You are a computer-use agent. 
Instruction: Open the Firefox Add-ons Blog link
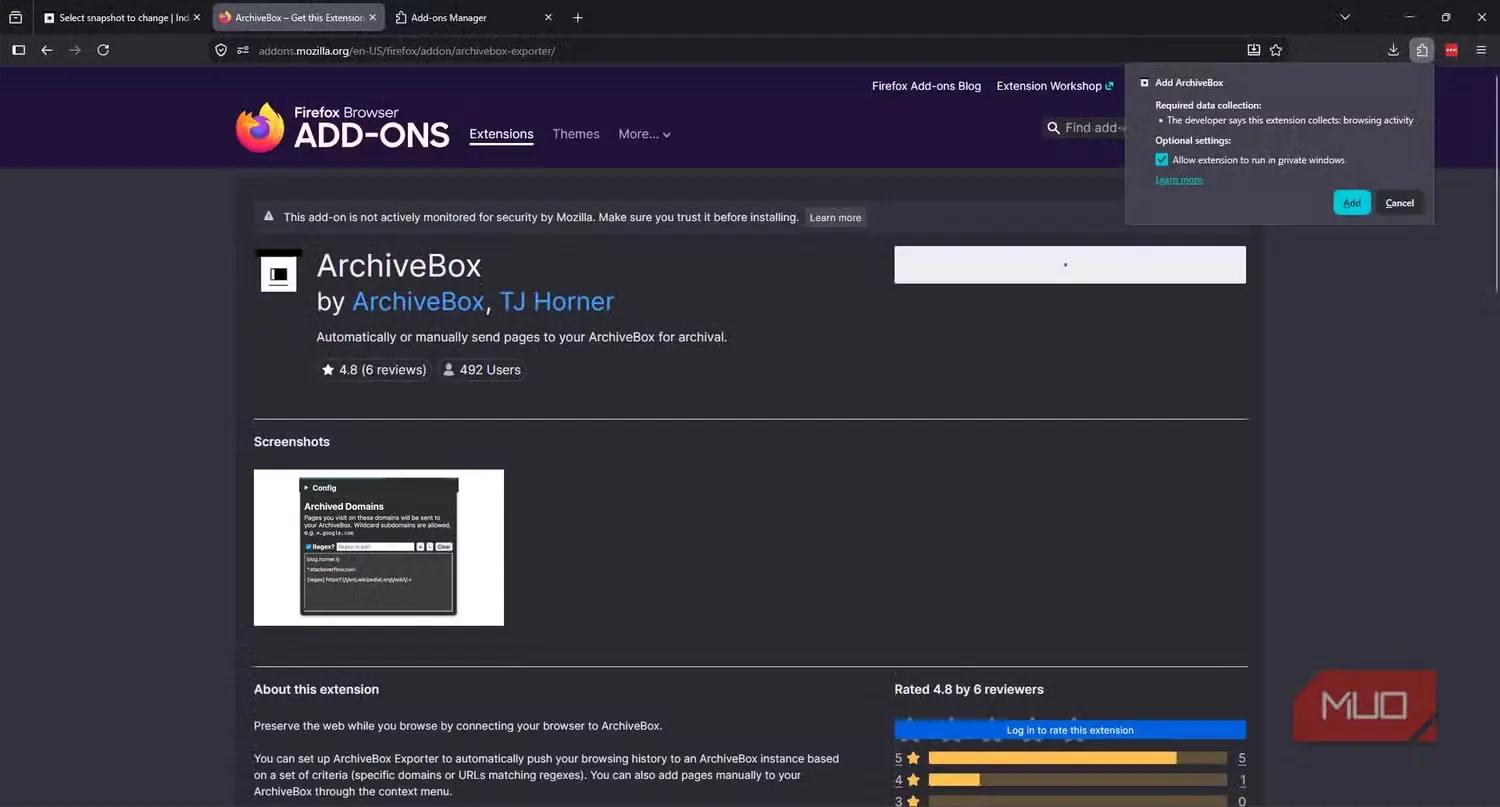(926, 86)
